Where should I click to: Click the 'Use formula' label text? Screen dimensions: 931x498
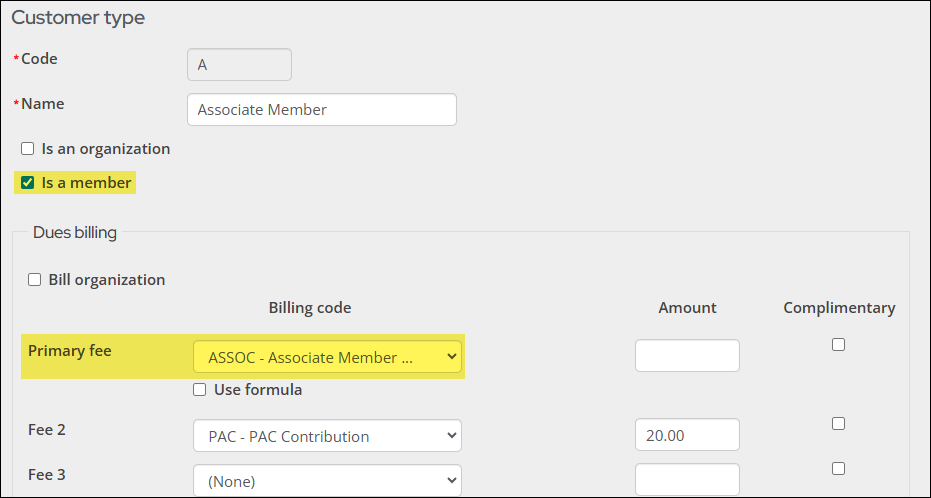pyautogui.click(x=258, y=390)
